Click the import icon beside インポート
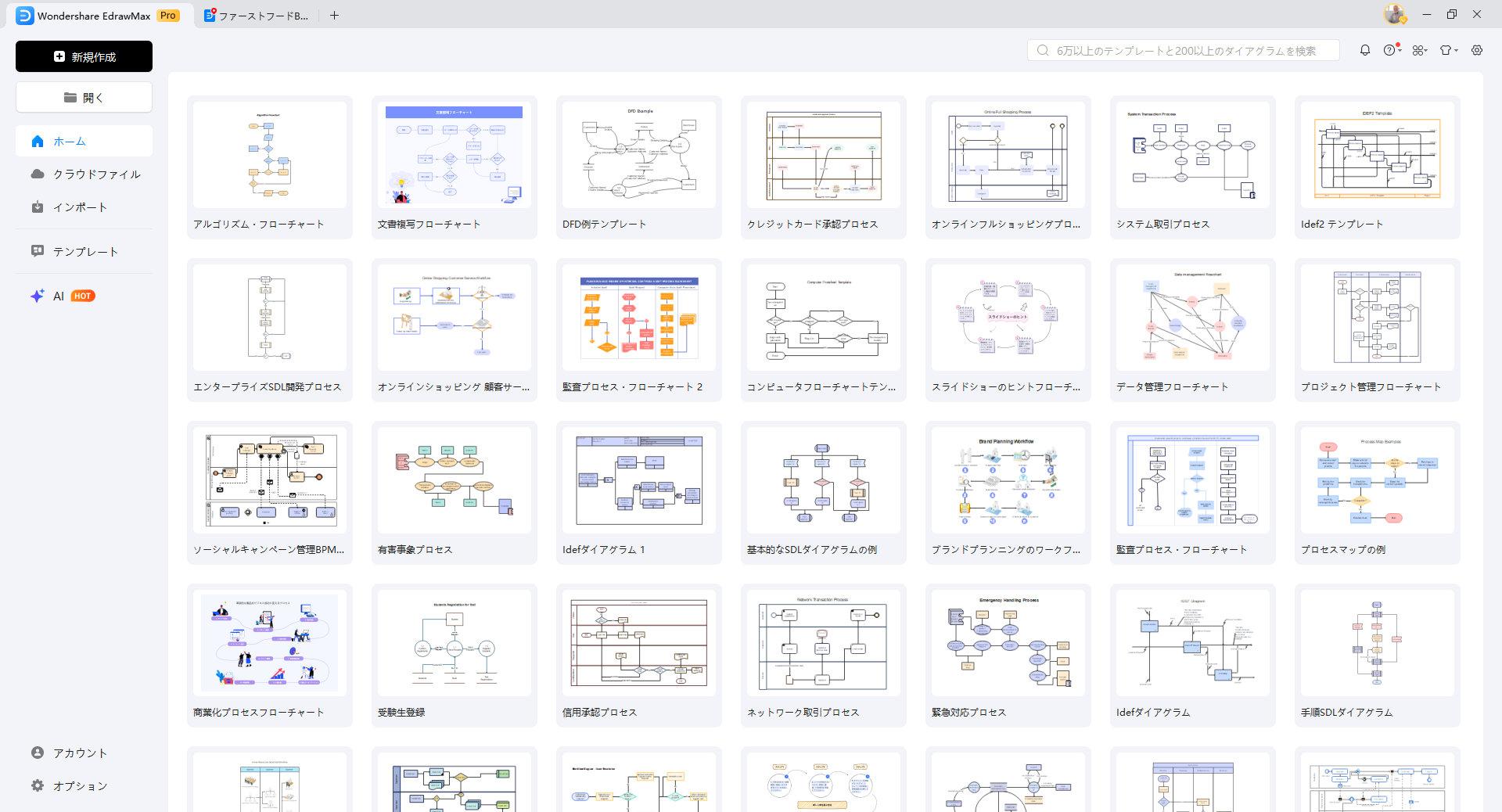 (38, 207)
